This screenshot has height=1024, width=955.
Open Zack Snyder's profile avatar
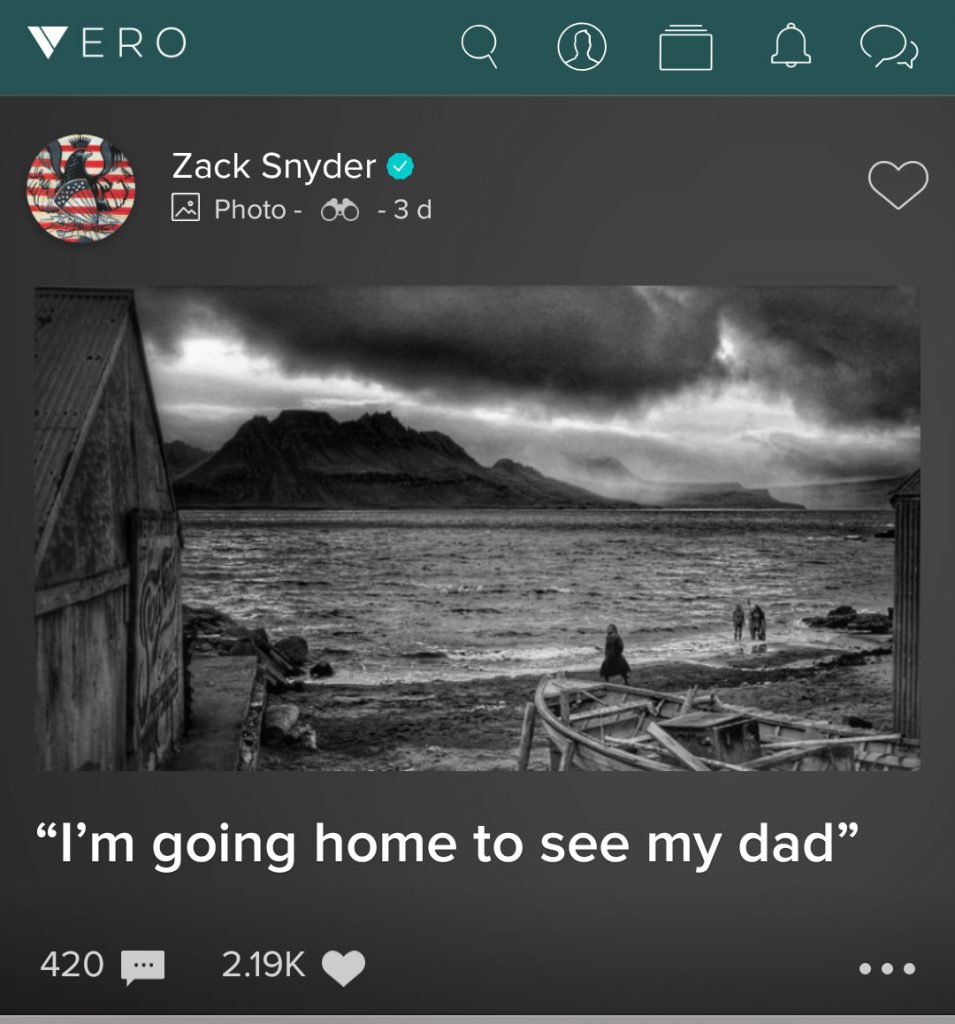tap(81, 188)
